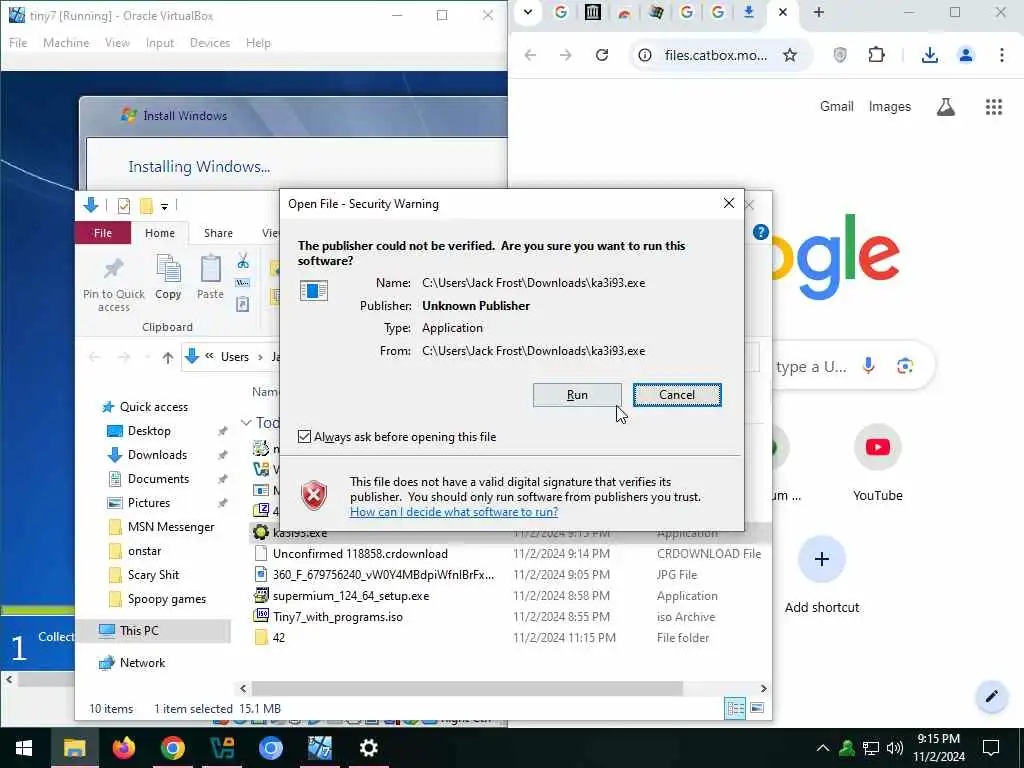Select Documents in navigation pane
Viewport: 1024px width, 768px height.
point(158,479)
